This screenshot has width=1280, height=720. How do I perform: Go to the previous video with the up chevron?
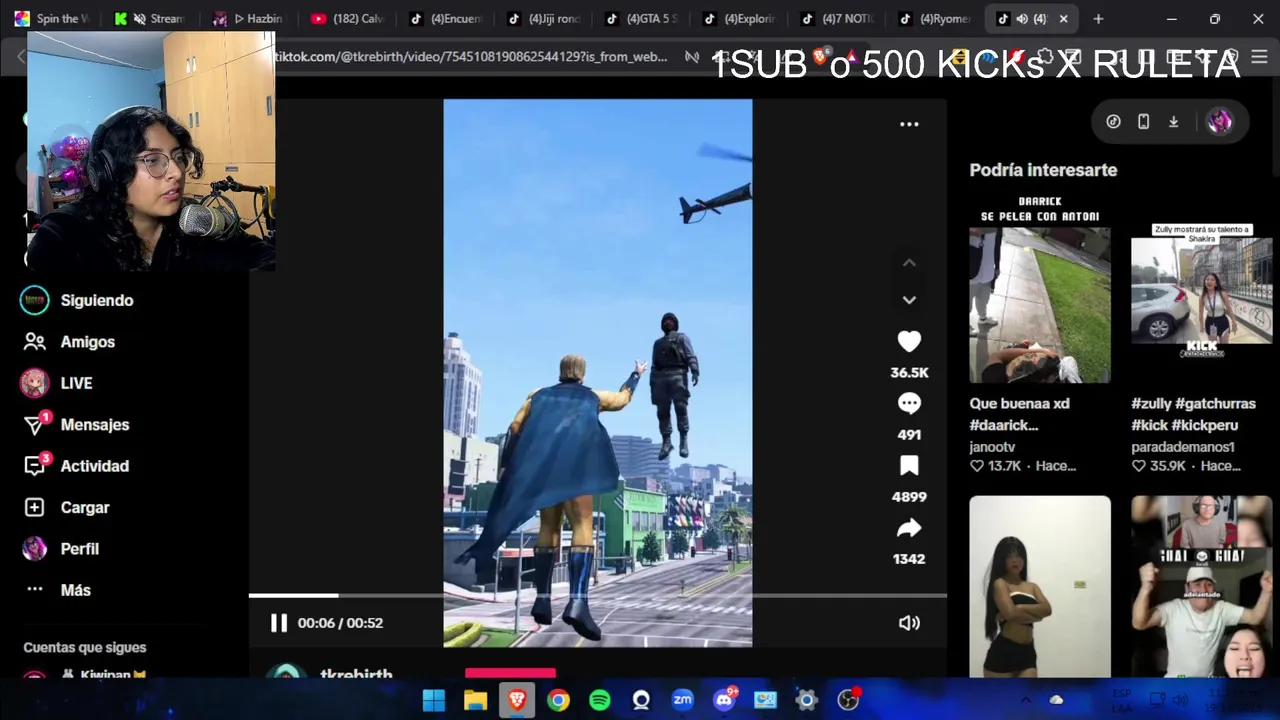point(909,263)
